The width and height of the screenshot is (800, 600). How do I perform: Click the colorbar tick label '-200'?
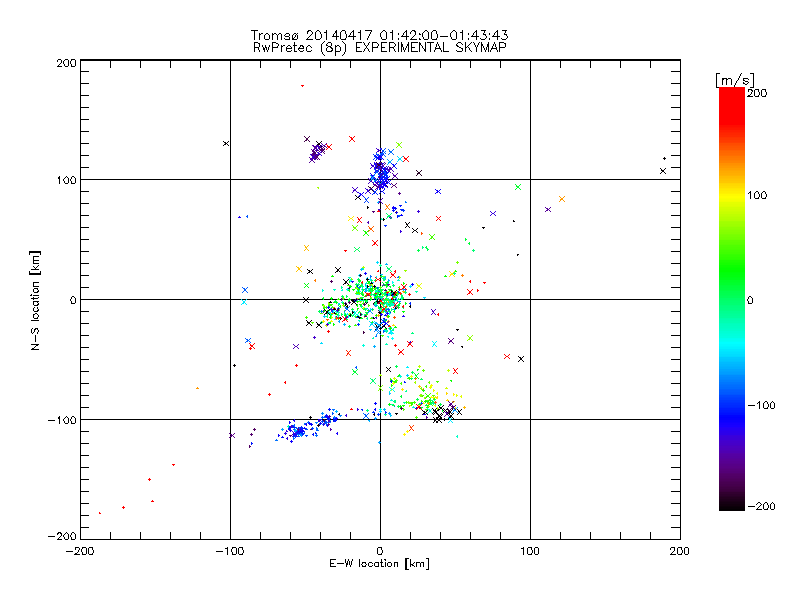(x=761, y=506)
